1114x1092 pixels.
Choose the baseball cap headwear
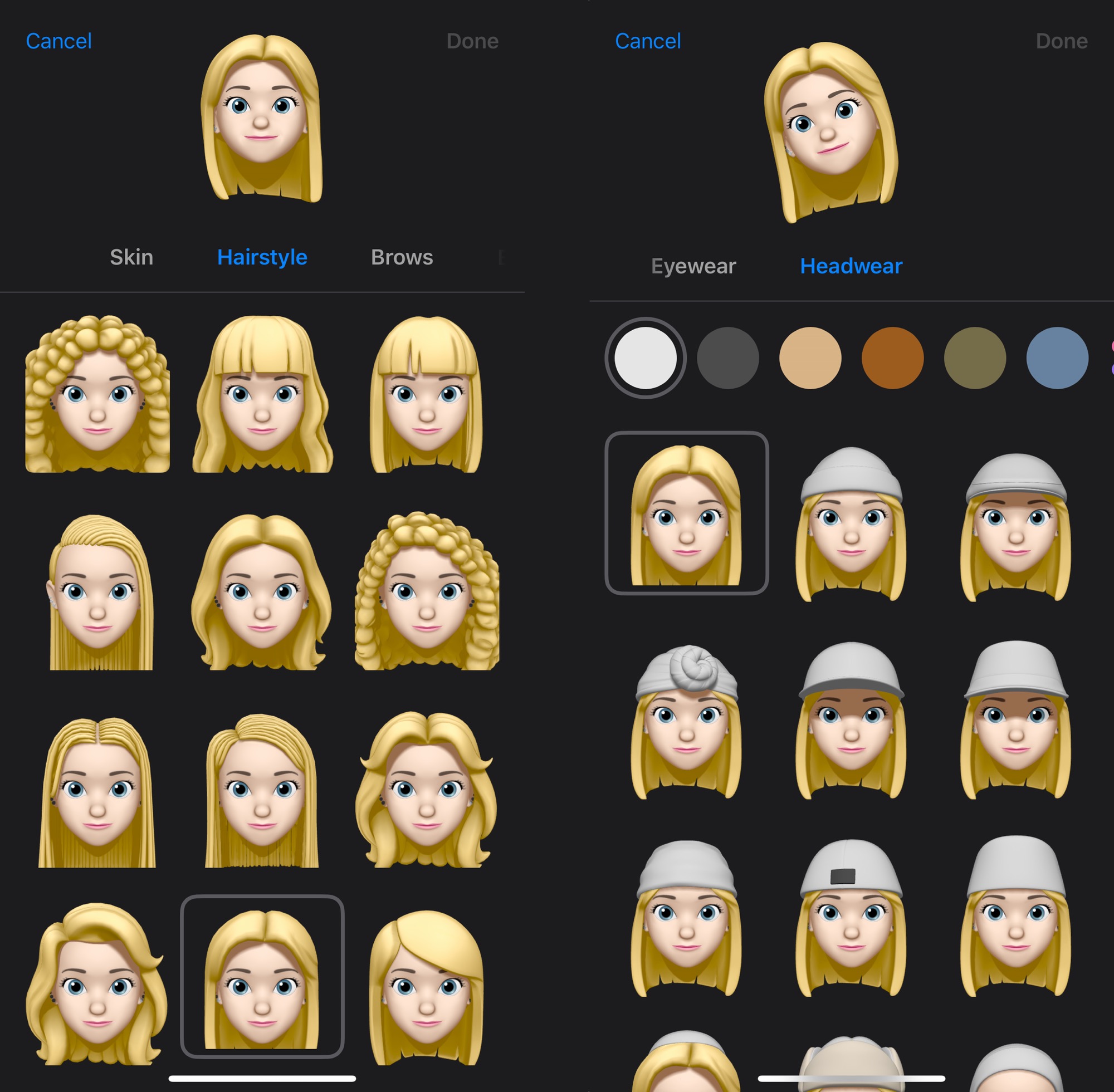(x=851, y=721)
